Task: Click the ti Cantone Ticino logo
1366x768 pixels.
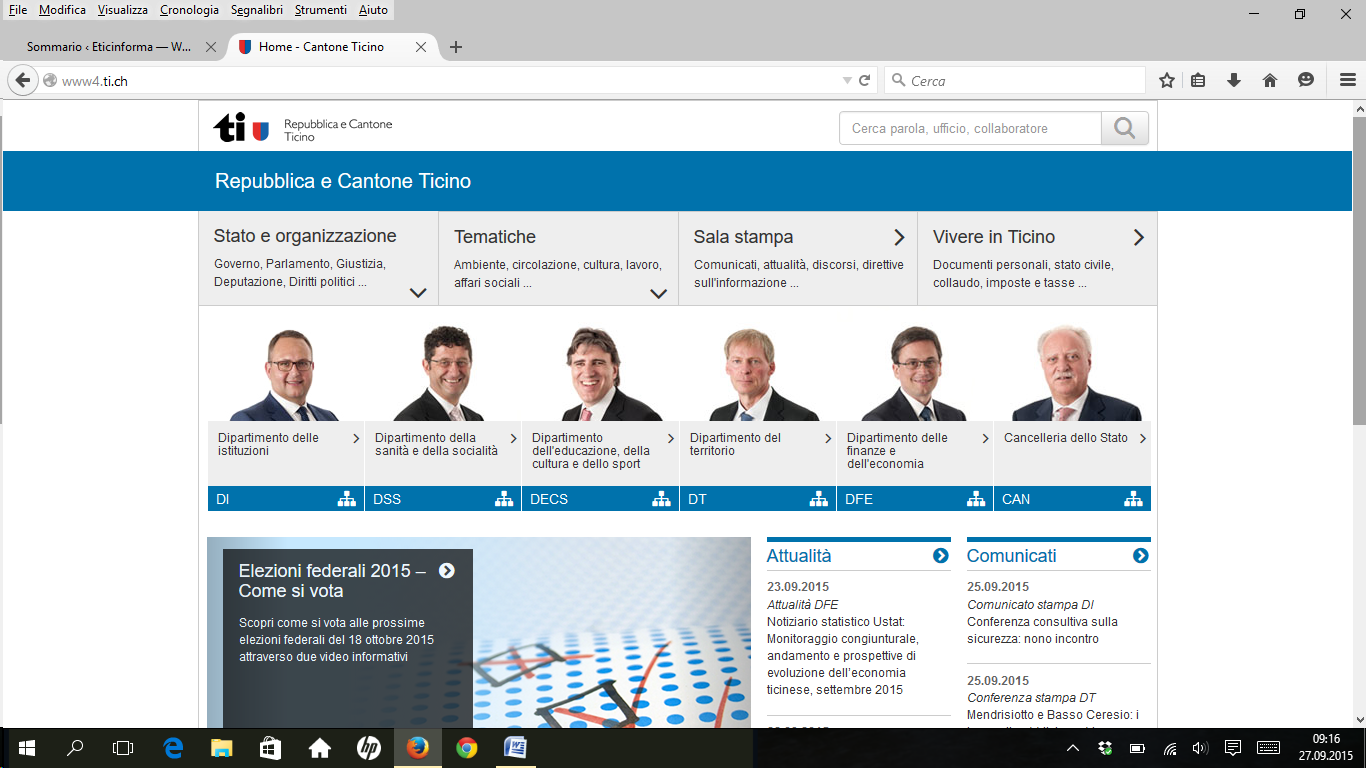Action: pos(303,128)
